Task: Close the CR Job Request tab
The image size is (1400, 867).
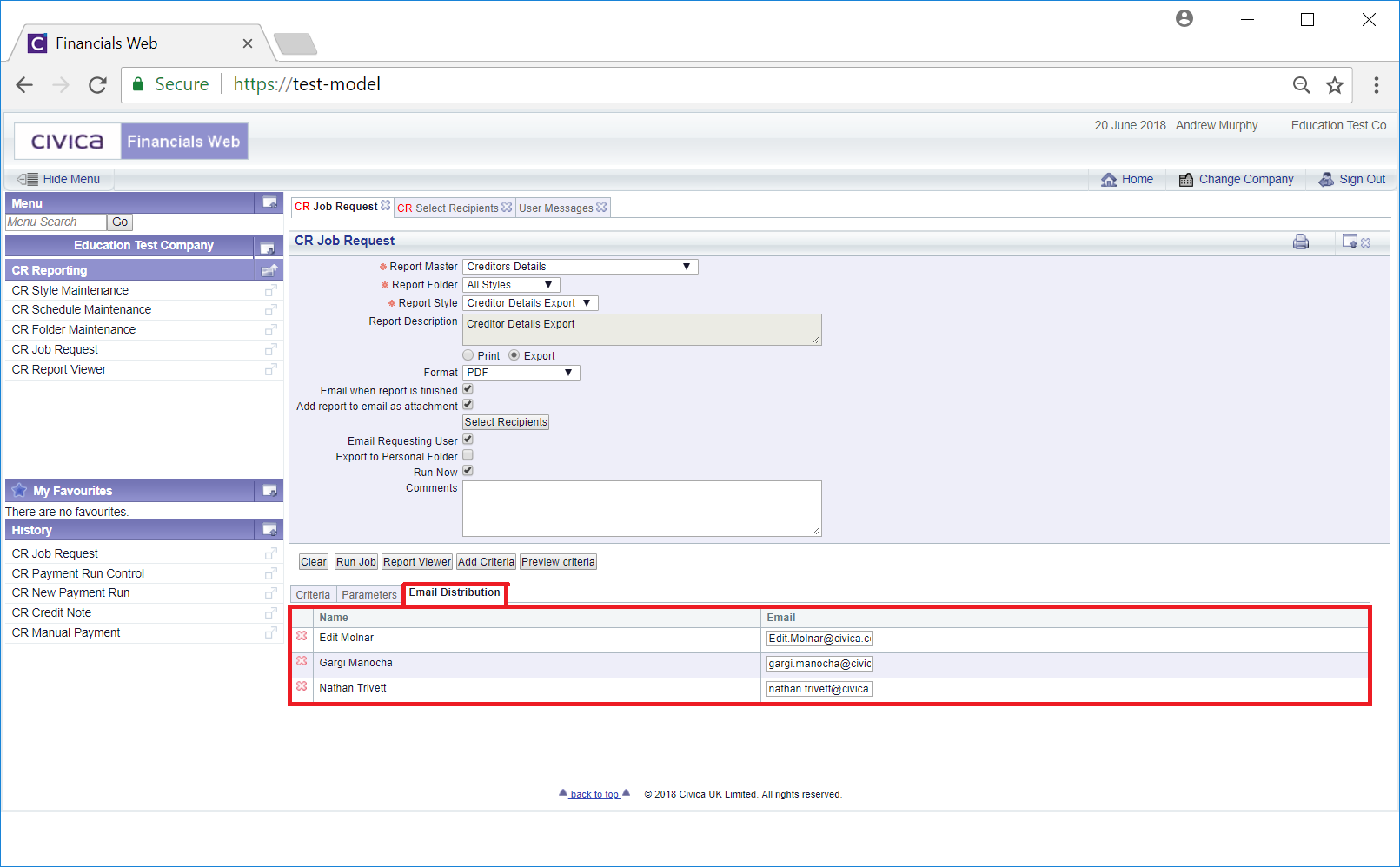Action: [386, 206]
